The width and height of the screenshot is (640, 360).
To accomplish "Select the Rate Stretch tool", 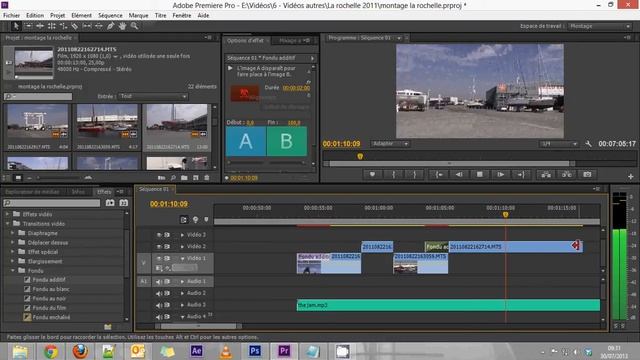I will pos(63,26).
